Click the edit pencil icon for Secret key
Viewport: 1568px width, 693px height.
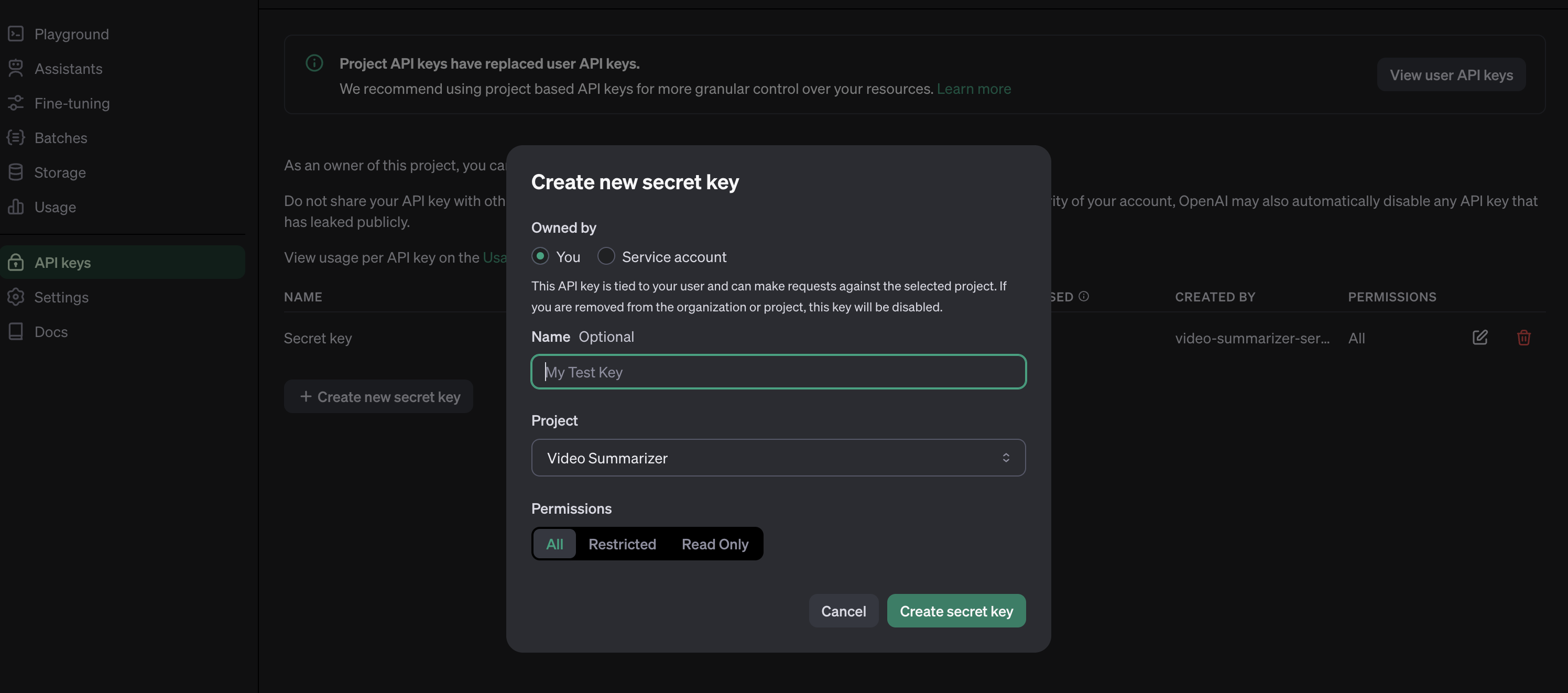tap(1480, 338)
